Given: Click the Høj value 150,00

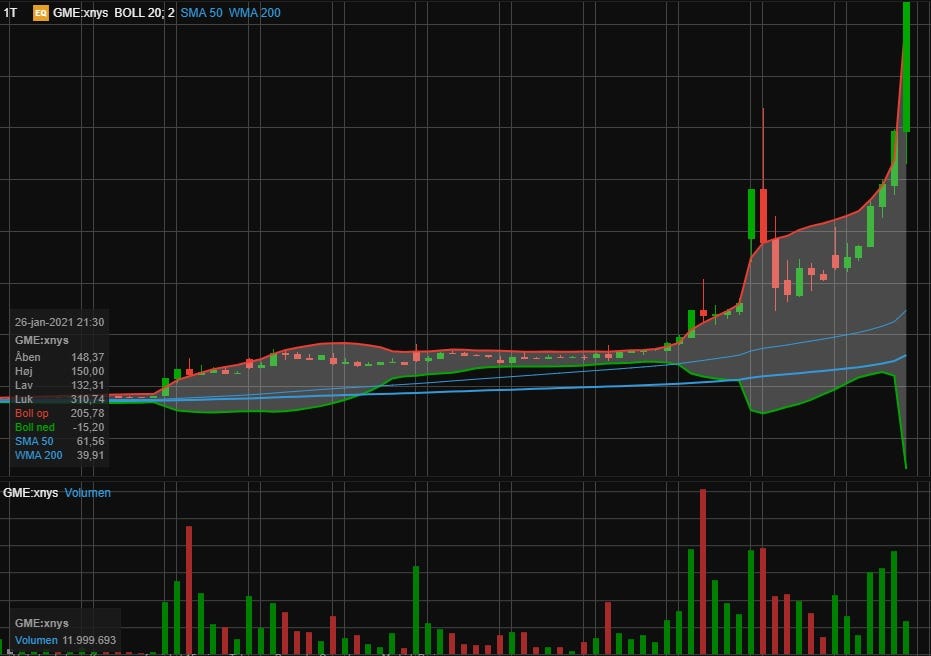Looking at the screenshot, I should (x=87, y=371).
